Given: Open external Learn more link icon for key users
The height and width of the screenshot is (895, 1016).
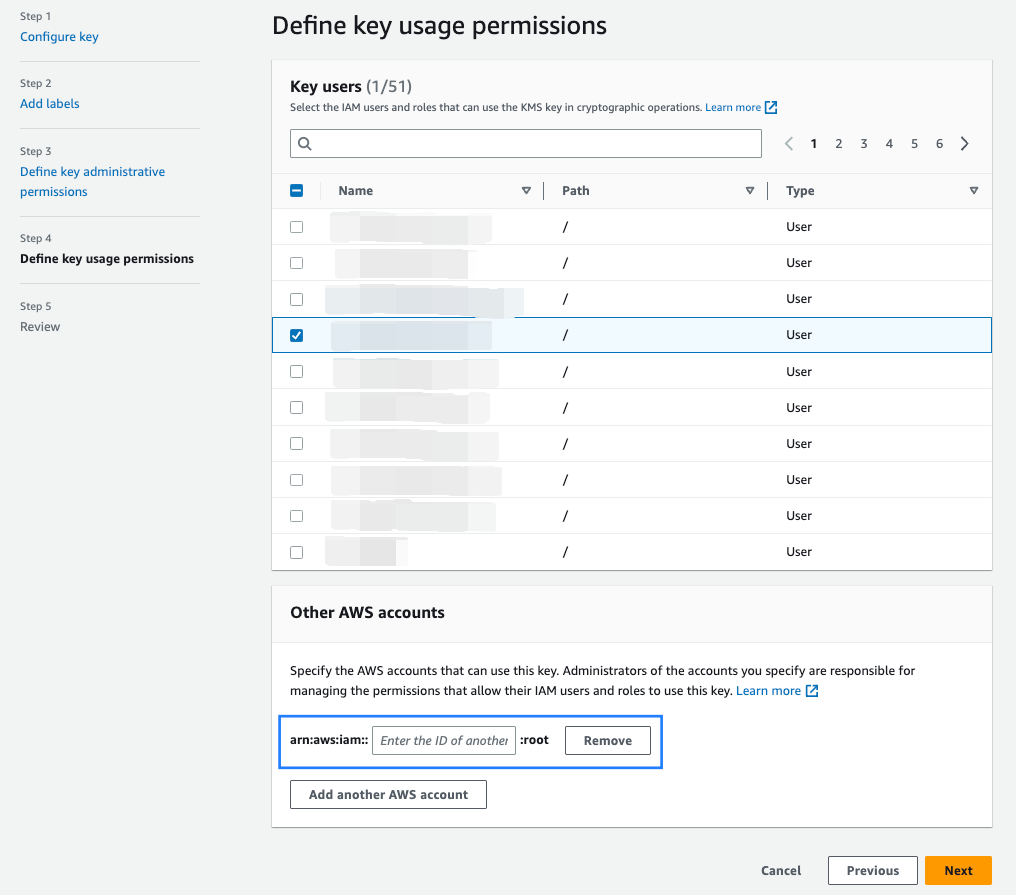Looking at the screenshot, I should [x=771, y=107].
